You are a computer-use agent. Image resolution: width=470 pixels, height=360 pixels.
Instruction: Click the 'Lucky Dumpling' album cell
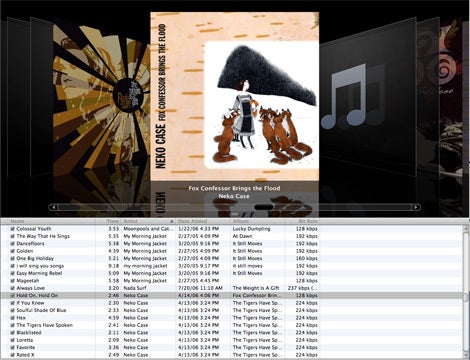[x=251, y=229]
